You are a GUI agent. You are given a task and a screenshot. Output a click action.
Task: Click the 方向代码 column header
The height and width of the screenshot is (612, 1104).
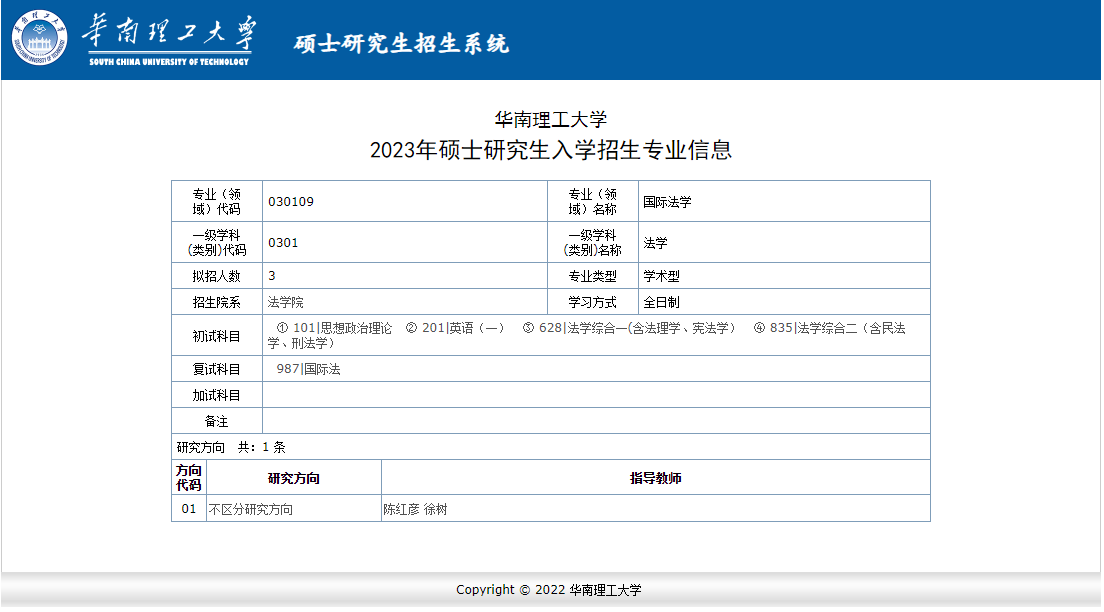[189, 477]
